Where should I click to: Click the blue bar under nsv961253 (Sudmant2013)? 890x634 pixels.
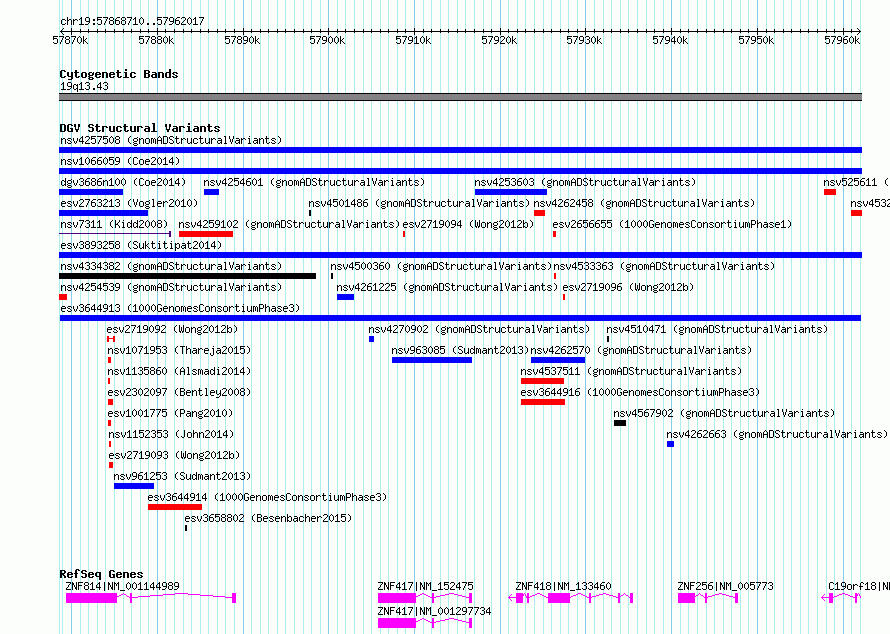pos(134,486)
